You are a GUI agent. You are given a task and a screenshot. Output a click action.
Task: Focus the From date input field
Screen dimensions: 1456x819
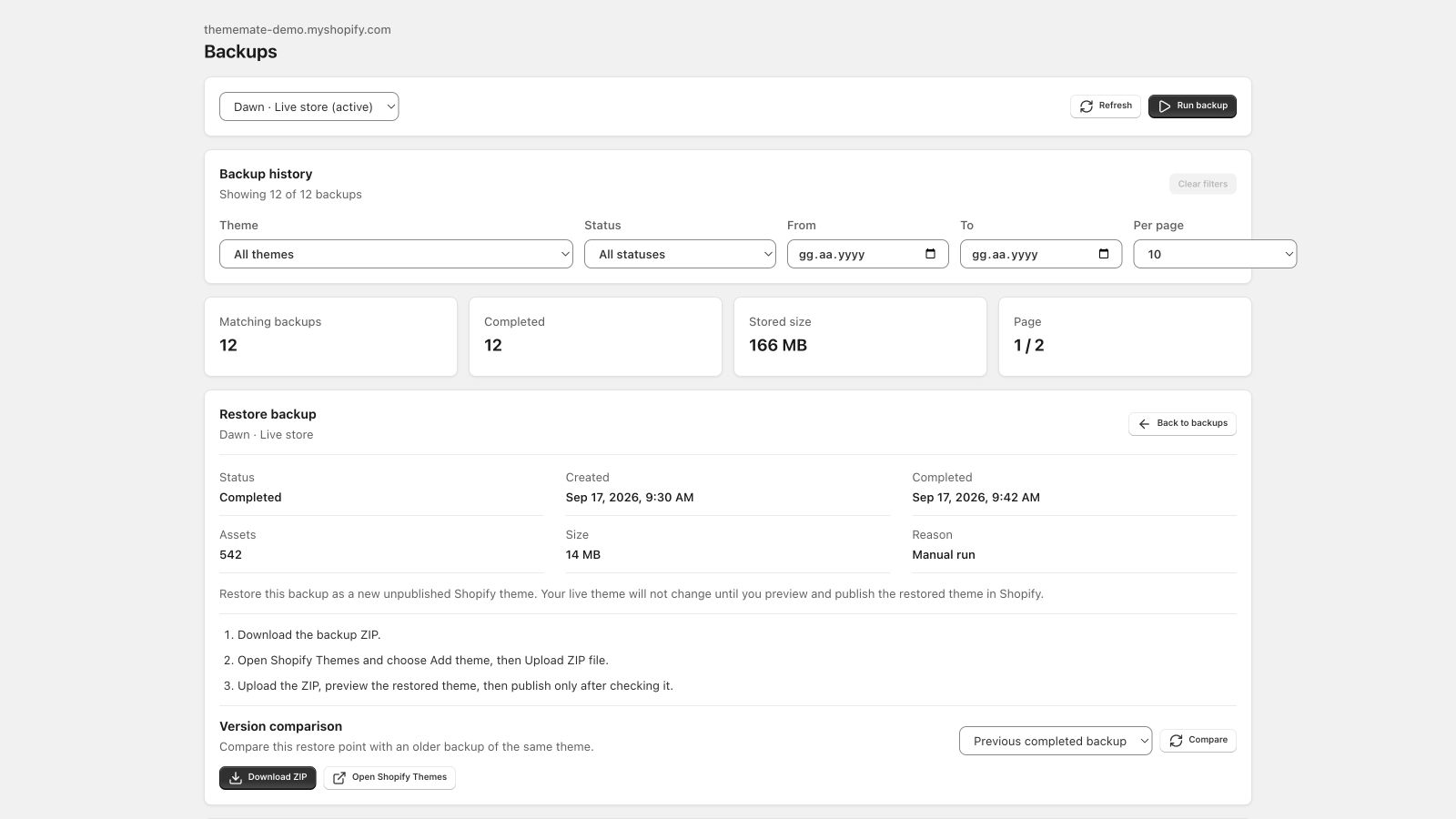[x=867, y=254]
